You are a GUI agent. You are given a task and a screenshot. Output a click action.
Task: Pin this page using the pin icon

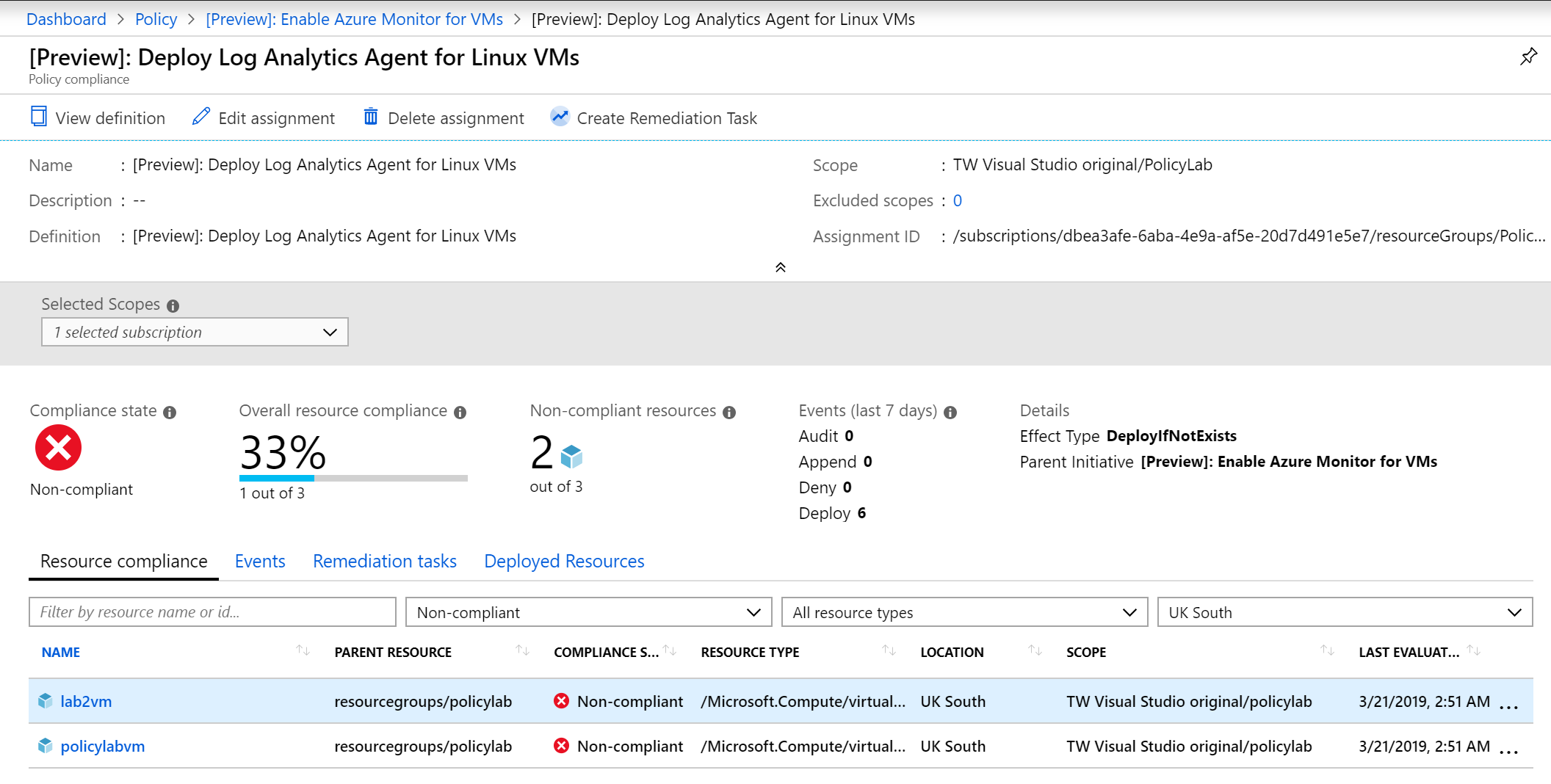(1528, 56)
